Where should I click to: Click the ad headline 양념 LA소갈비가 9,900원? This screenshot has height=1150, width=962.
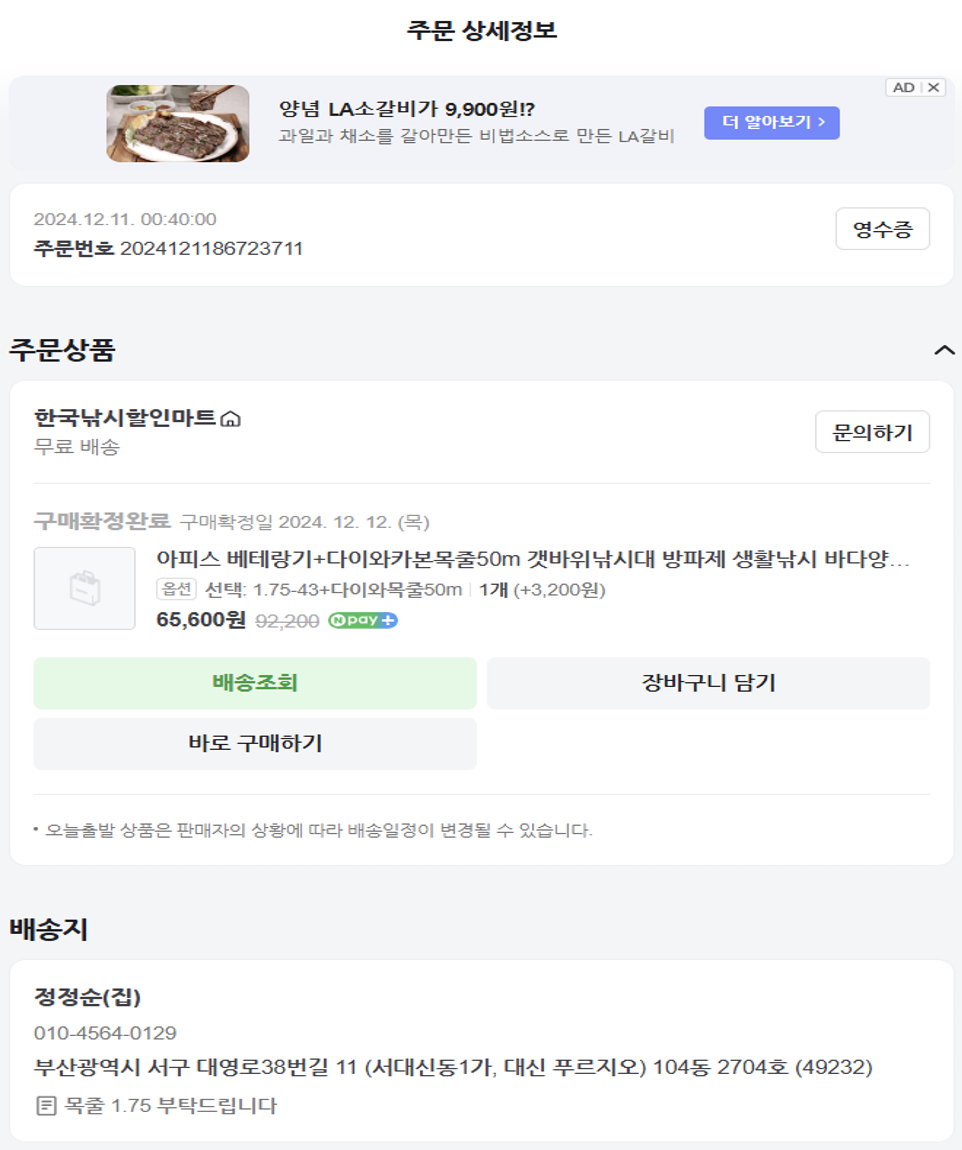pos(407,109)
